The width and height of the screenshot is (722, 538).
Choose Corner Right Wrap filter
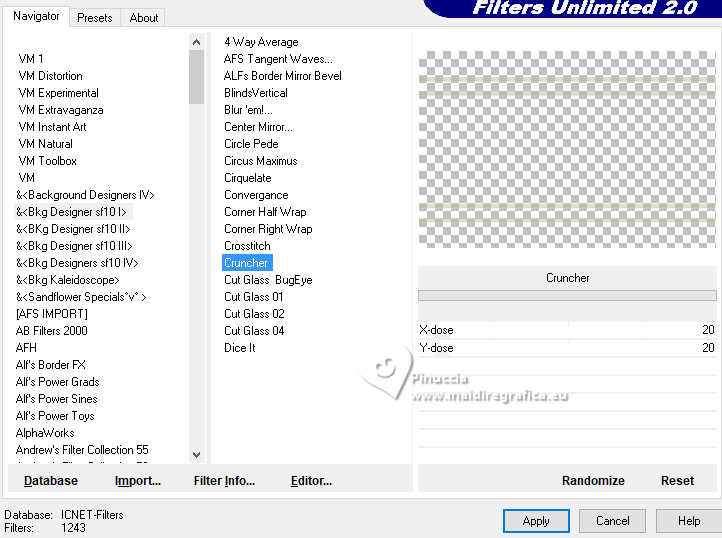(268, 230)
